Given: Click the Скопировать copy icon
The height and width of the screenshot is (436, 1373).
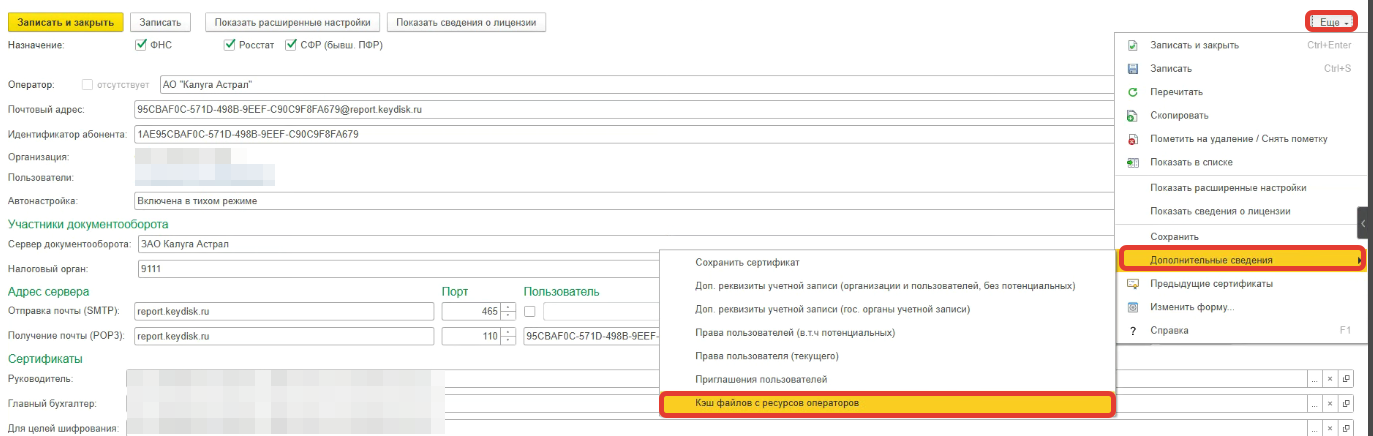Looking at the screenshot, I should 1133,116.
